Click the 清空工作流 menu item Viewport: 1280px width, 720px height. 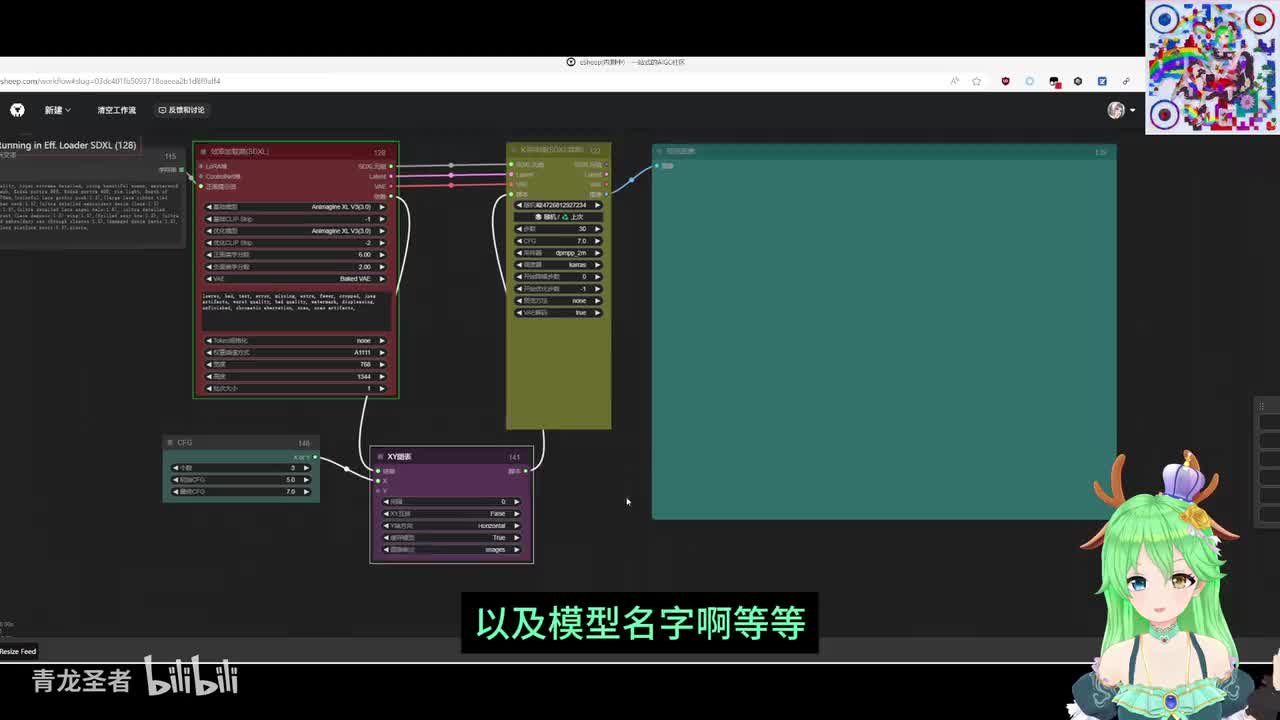tap(116, 110)
